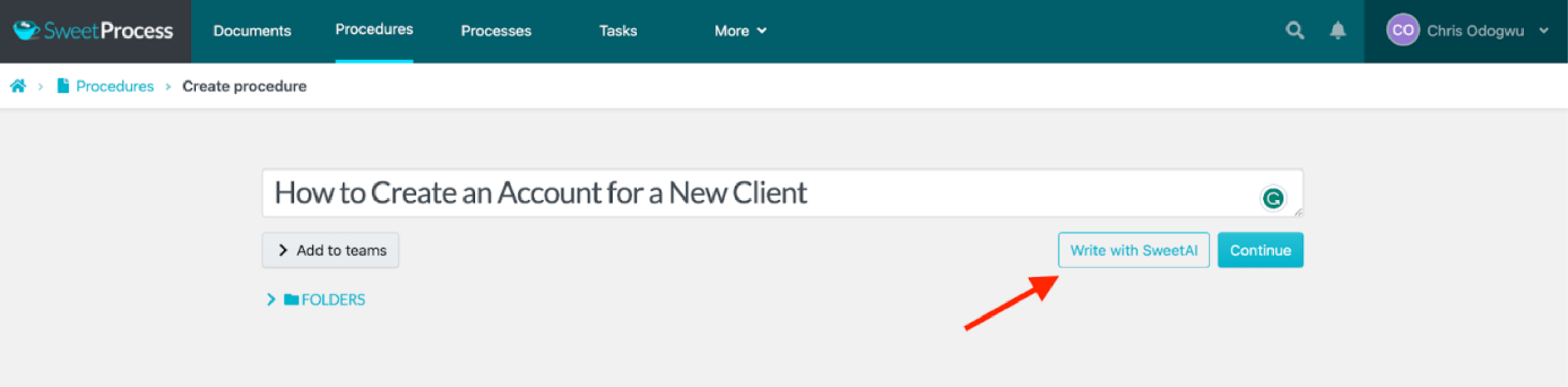Click the CO user avatar circle
The height and width of the screenshot is (387, 1568).
(x=1402, y=30)
